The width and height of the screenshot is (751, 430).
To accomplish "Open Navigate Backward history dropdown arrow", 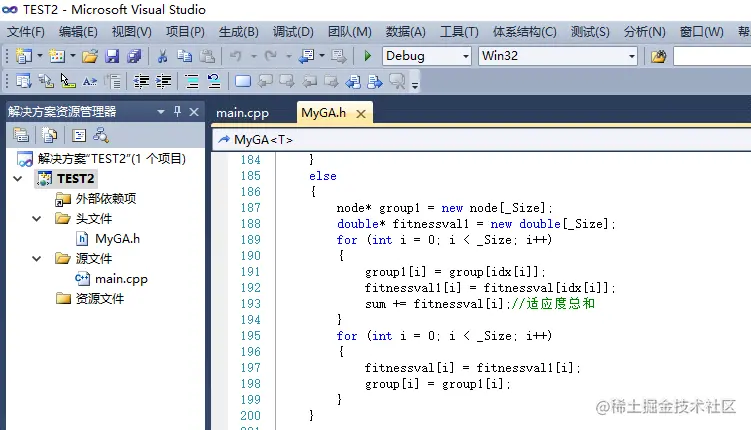I will 322,56.
